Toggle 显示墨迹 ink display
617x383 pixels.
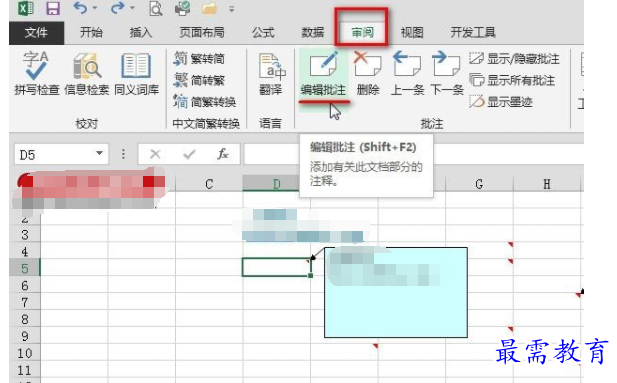pyautogui.click(x=501, y=102)
